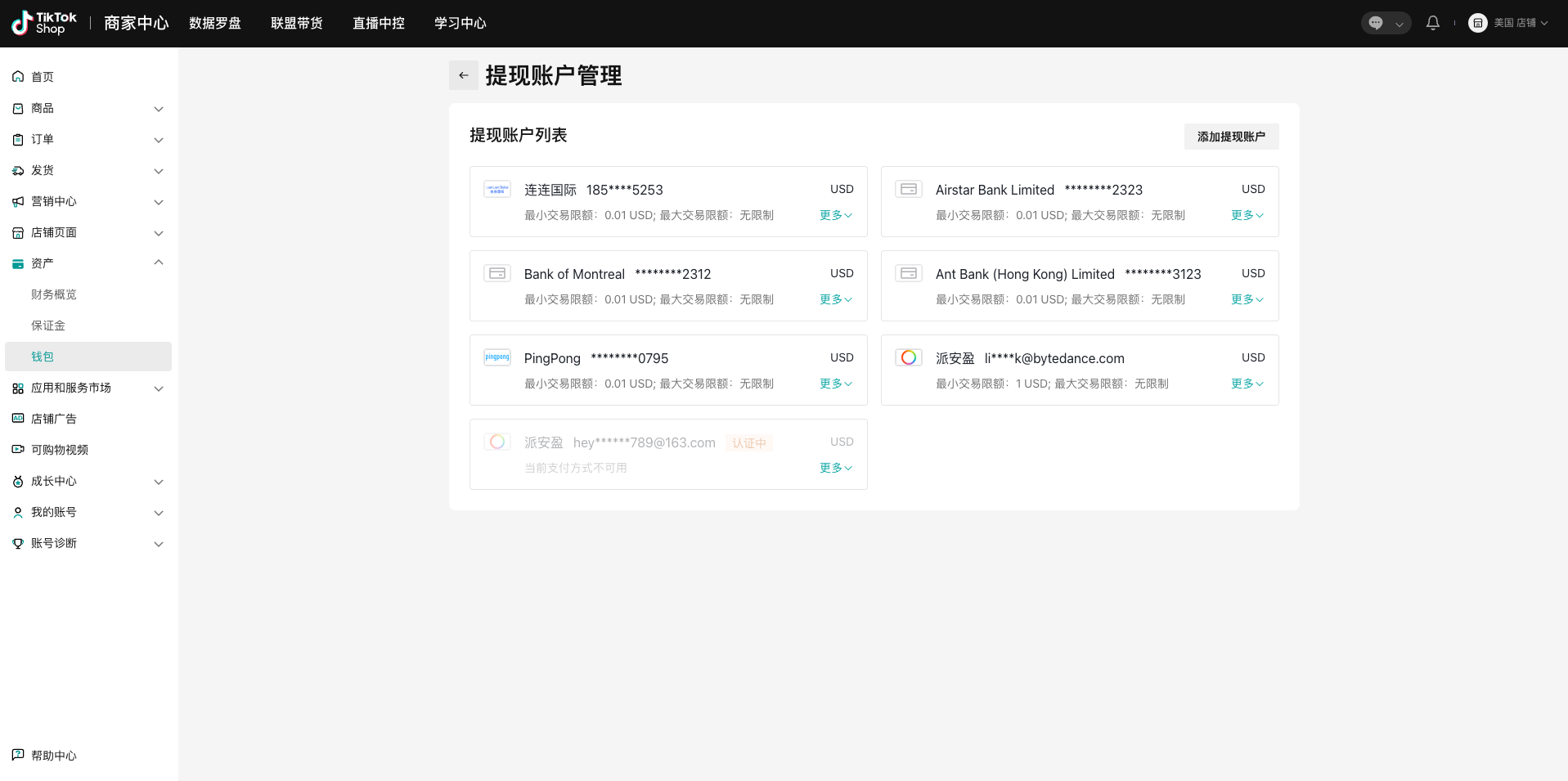Click the 应用和服务市场 grid icon

pyautogui.click(x=18, y=388)
